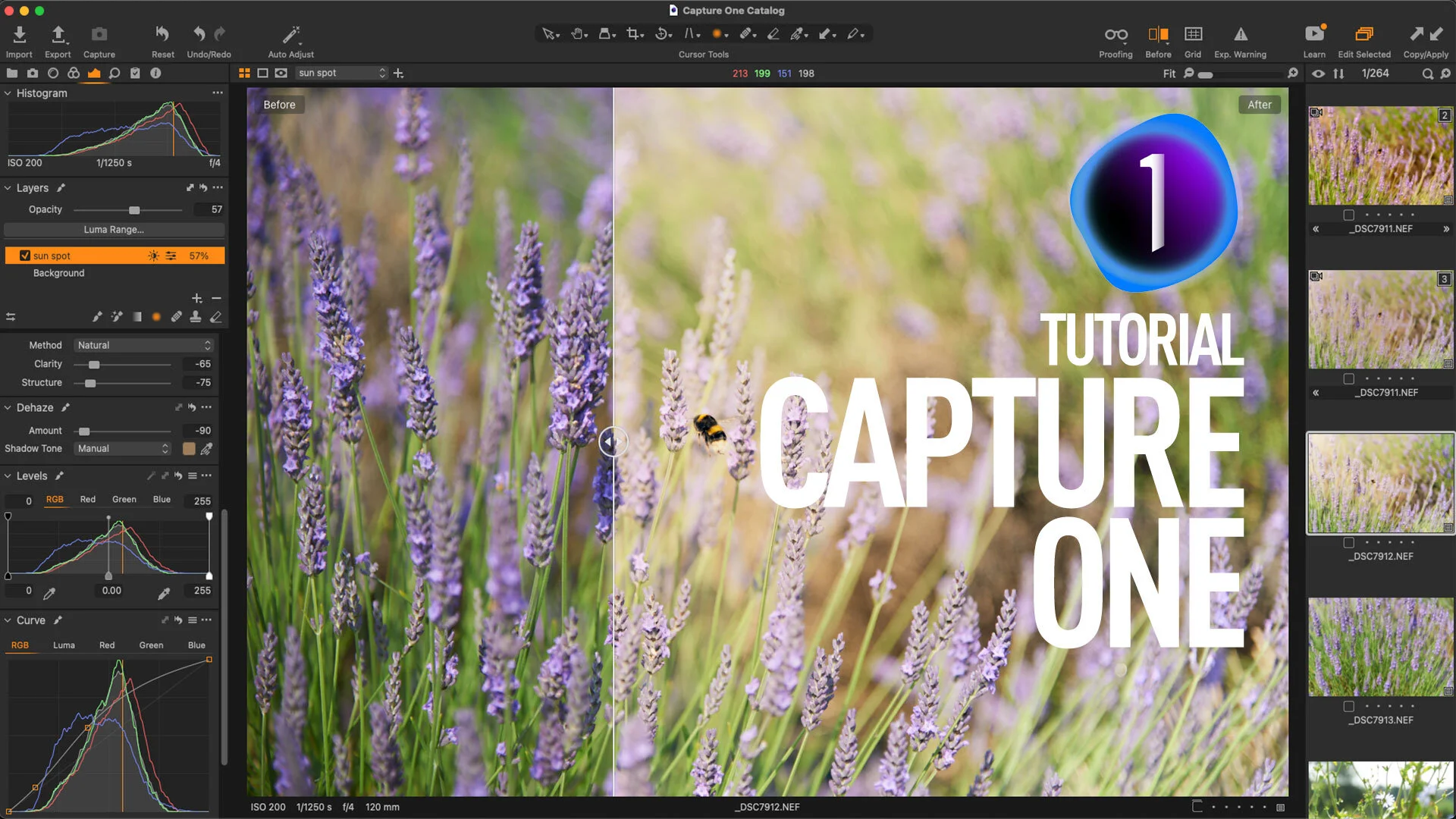
Task: Select the Healing tool in Cursor Tools
Action: (x=746, y=33)
